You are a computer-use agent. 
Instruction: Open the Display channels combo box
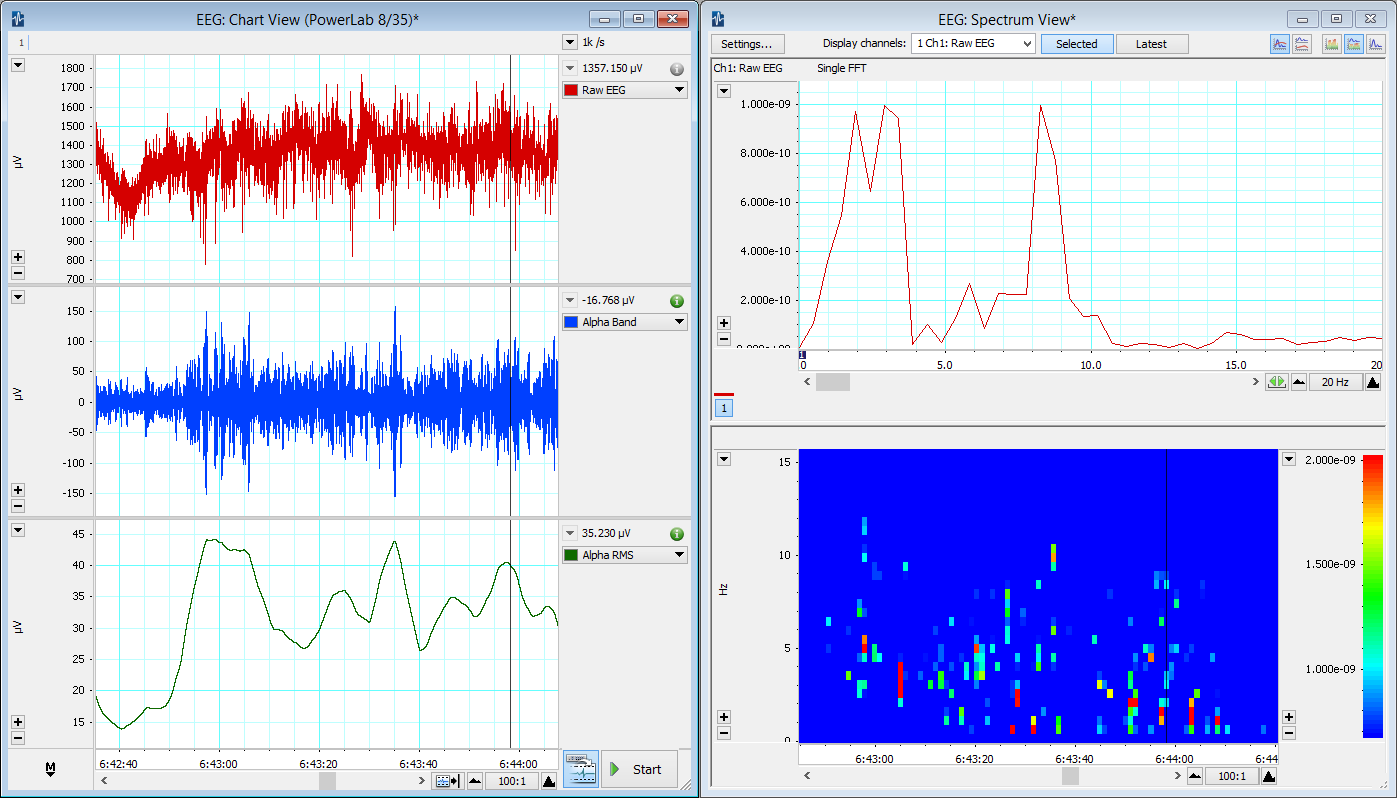point(973,43)
